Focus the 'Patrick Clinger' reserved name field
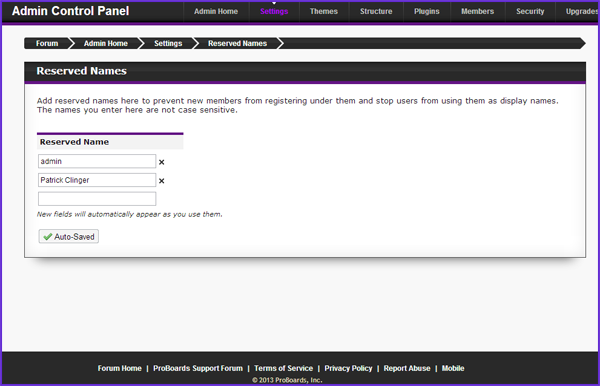This screenshot has height=386, width=600. point(97,180)
